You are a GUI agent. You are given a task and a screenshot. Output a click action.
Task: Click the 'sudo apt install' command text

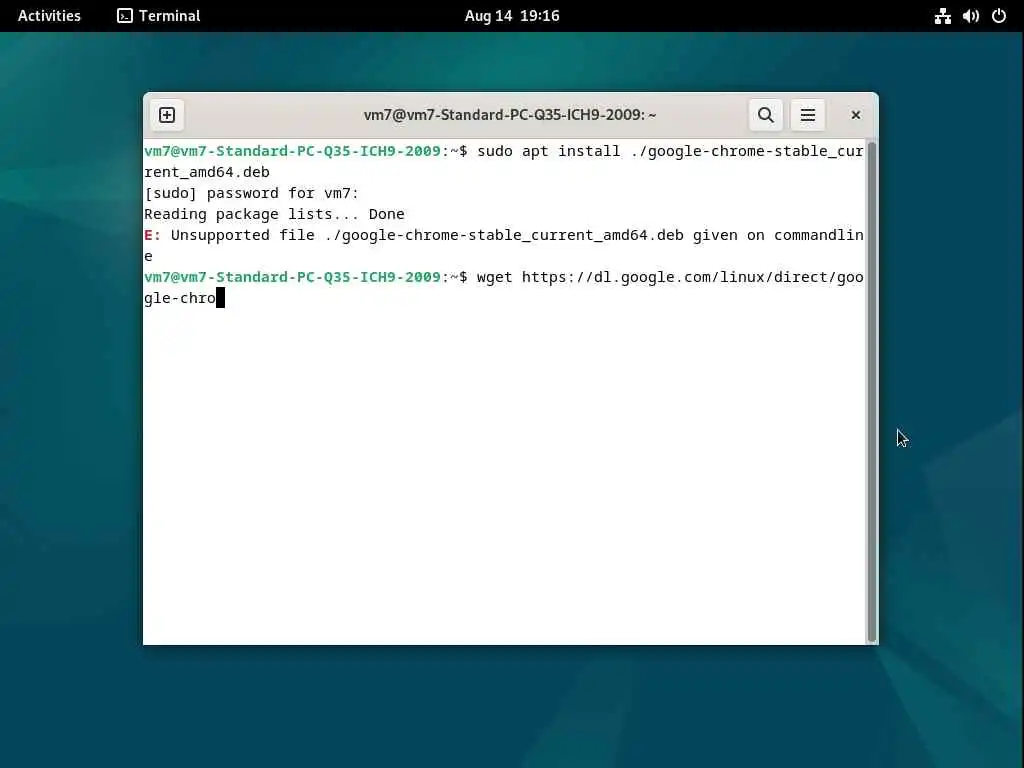pyautogui.click(x=549, y=152)
